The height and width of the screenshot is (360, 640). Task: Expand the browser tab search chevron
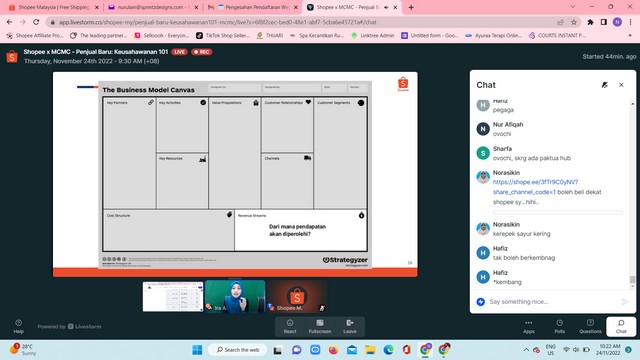coord(573,7)
